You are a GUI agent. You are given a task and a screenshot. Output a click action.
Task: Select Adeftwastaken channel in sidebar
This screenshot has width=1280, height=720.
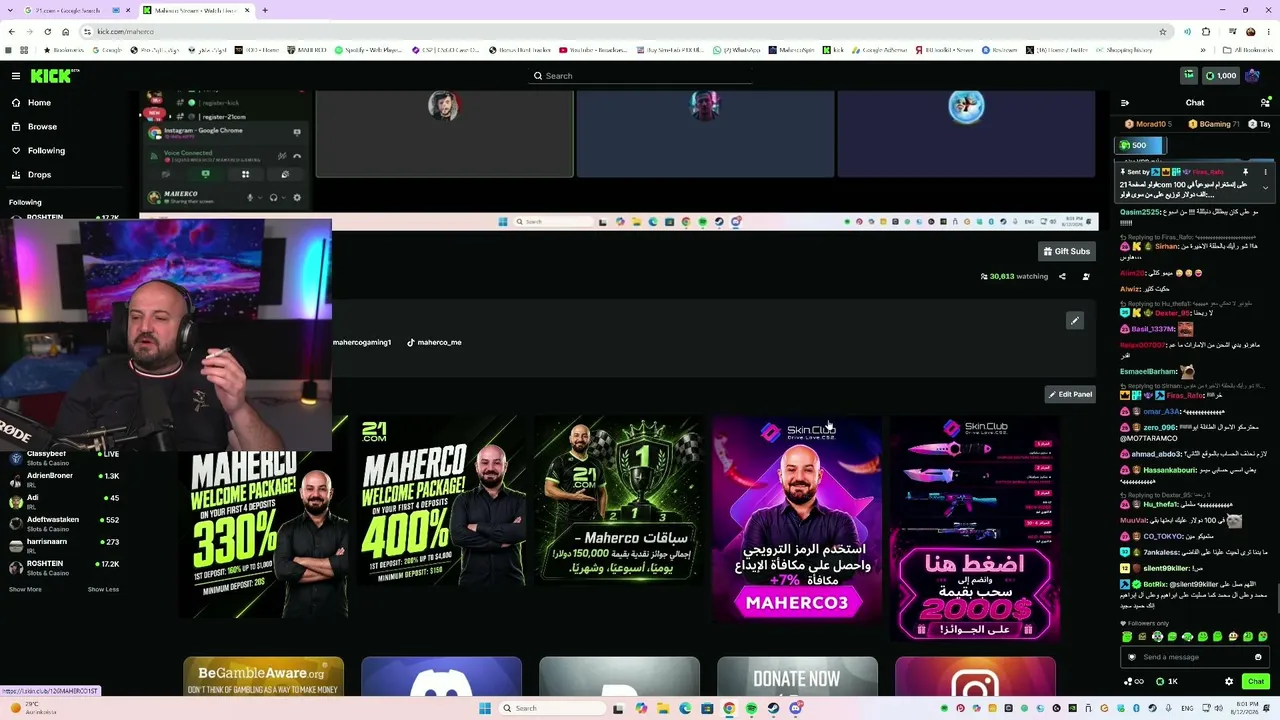coord(65,524)
